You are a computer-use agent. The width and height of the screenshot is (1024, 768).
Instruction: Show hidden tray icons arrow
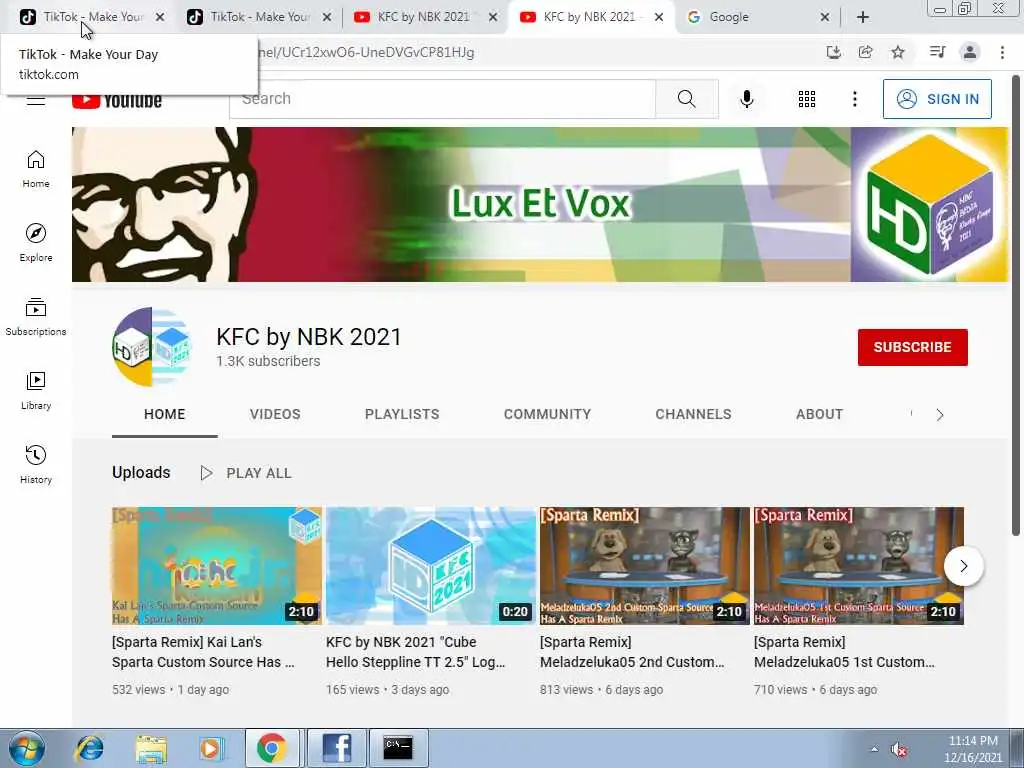coord(874,749)
